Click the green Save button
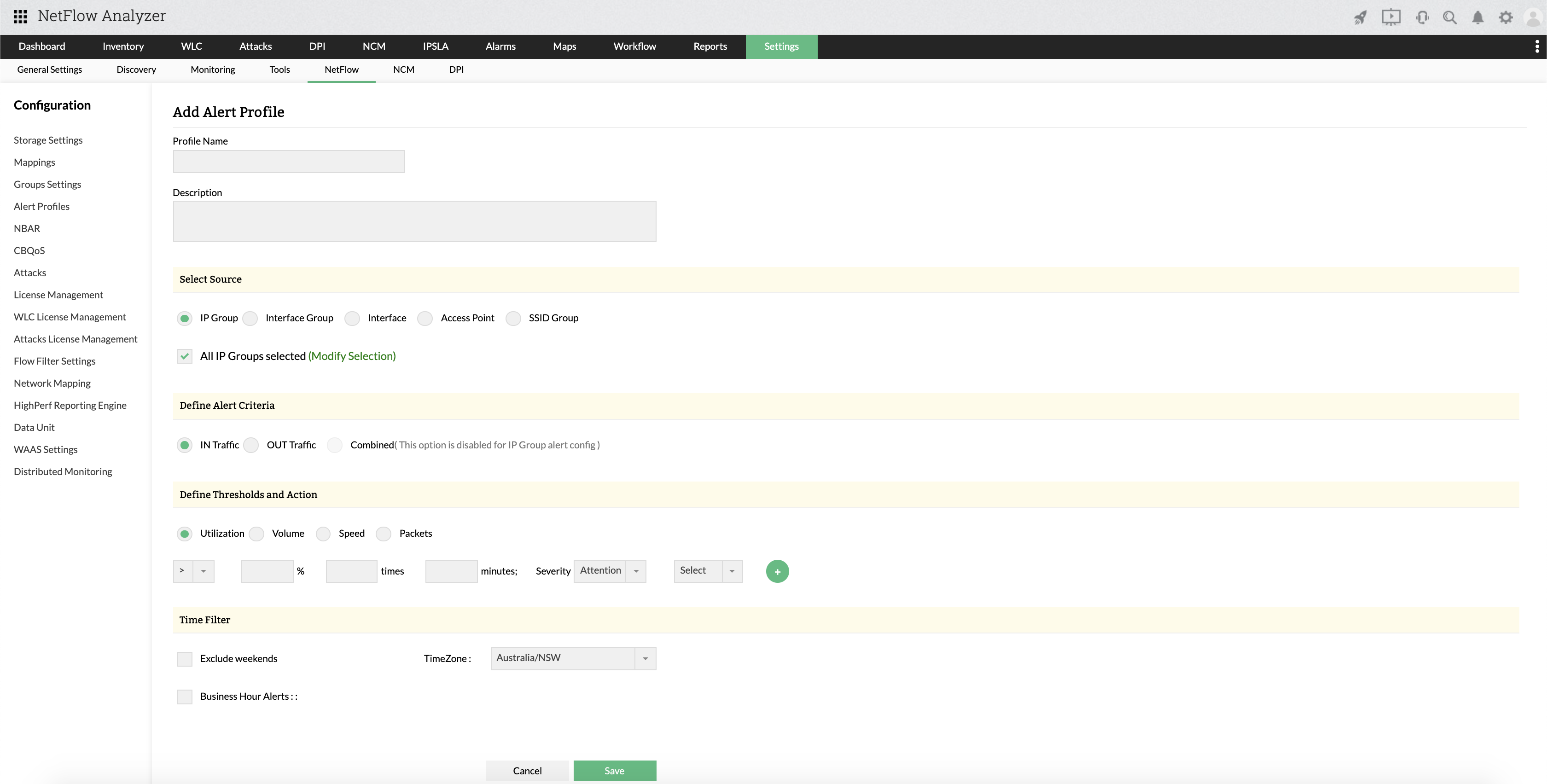Screen dimensions: 1547x784 [x=614, y=770]
